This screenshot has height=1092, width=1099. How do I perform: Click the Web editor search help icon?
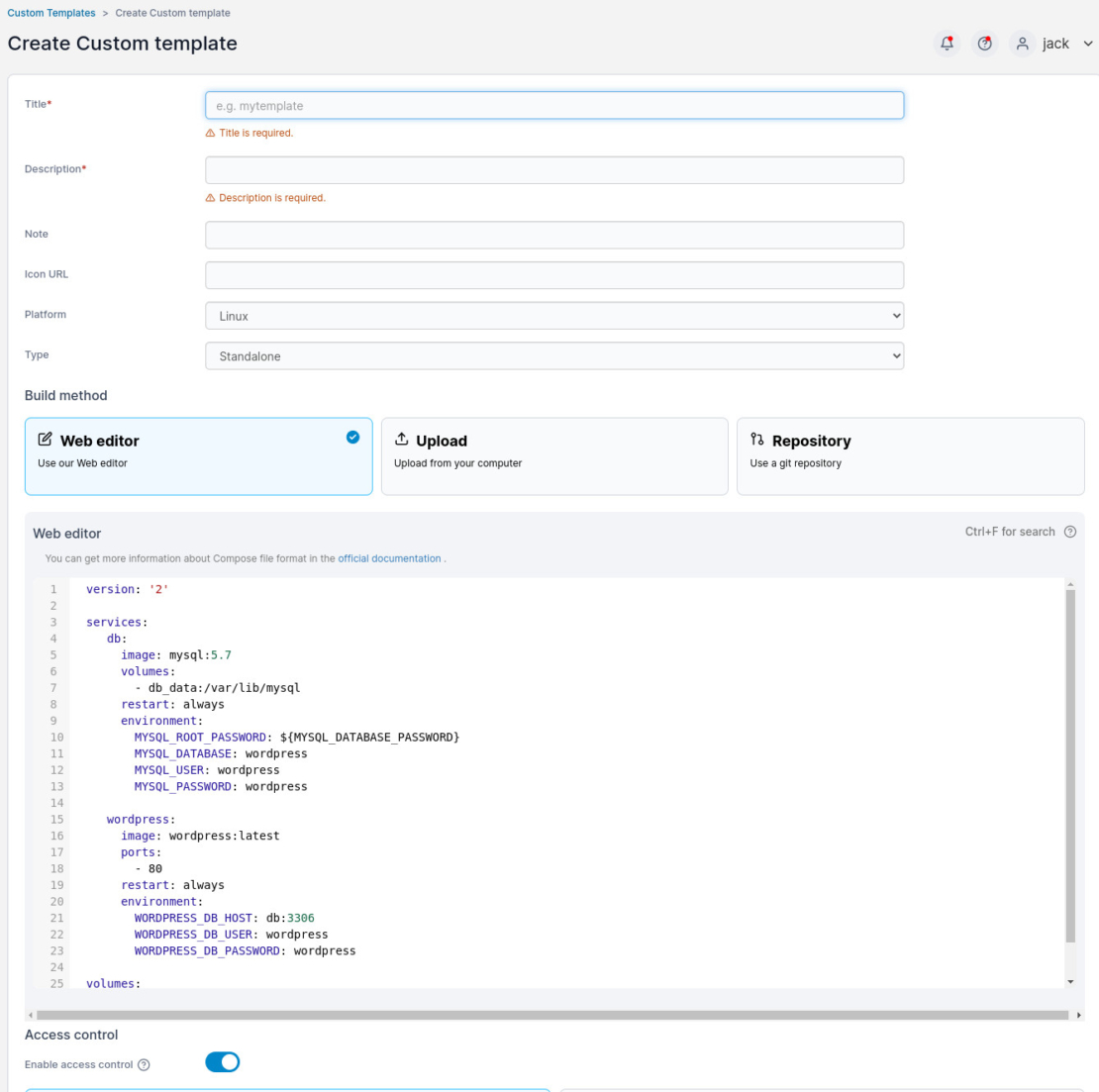pos(1070,532)
